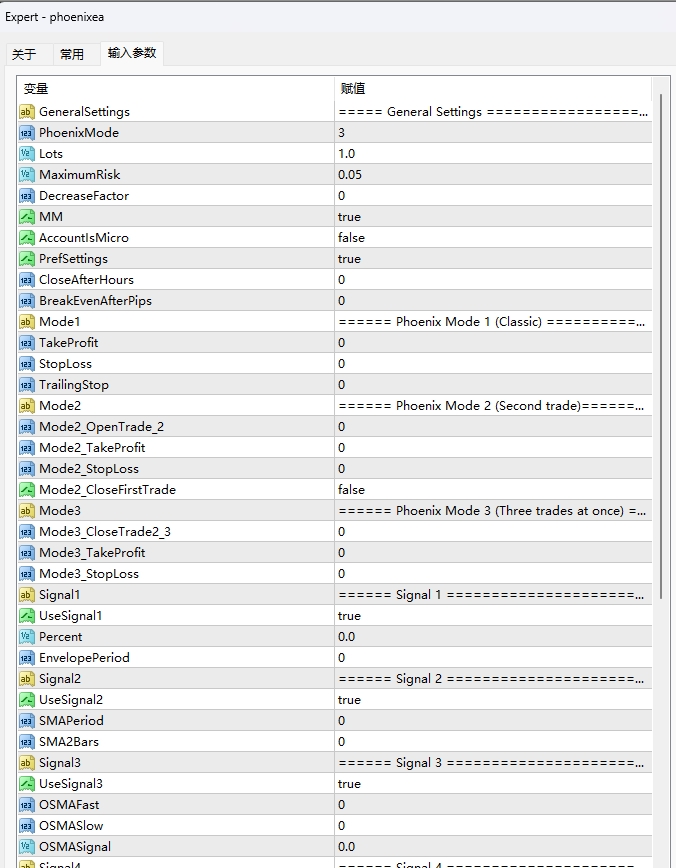
Task: Click the integer icon beside EnvelopePeriod
Action: 27,658
